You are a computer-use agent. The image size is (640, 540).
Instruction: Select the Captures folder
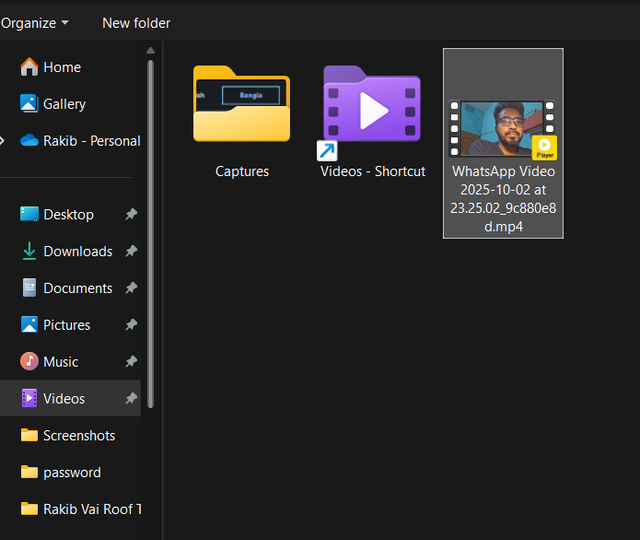242,120
